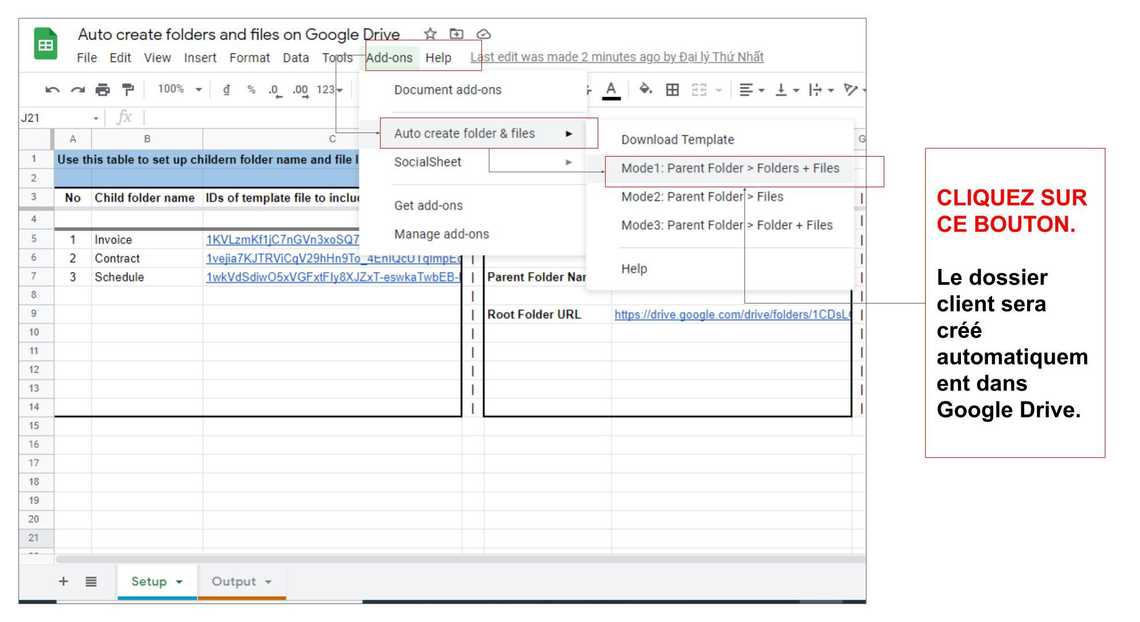Open the all sheets list icon

pos(91,581)
